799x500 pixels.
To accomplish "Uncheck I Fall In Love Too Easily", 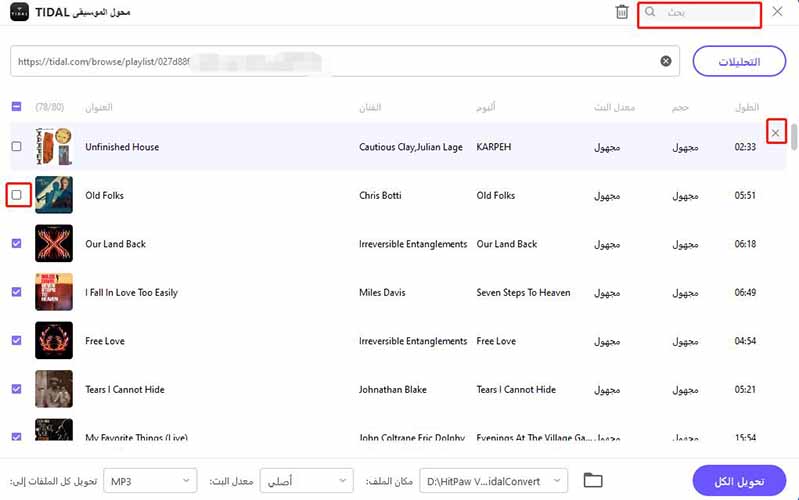I will (x=16, y=292).
